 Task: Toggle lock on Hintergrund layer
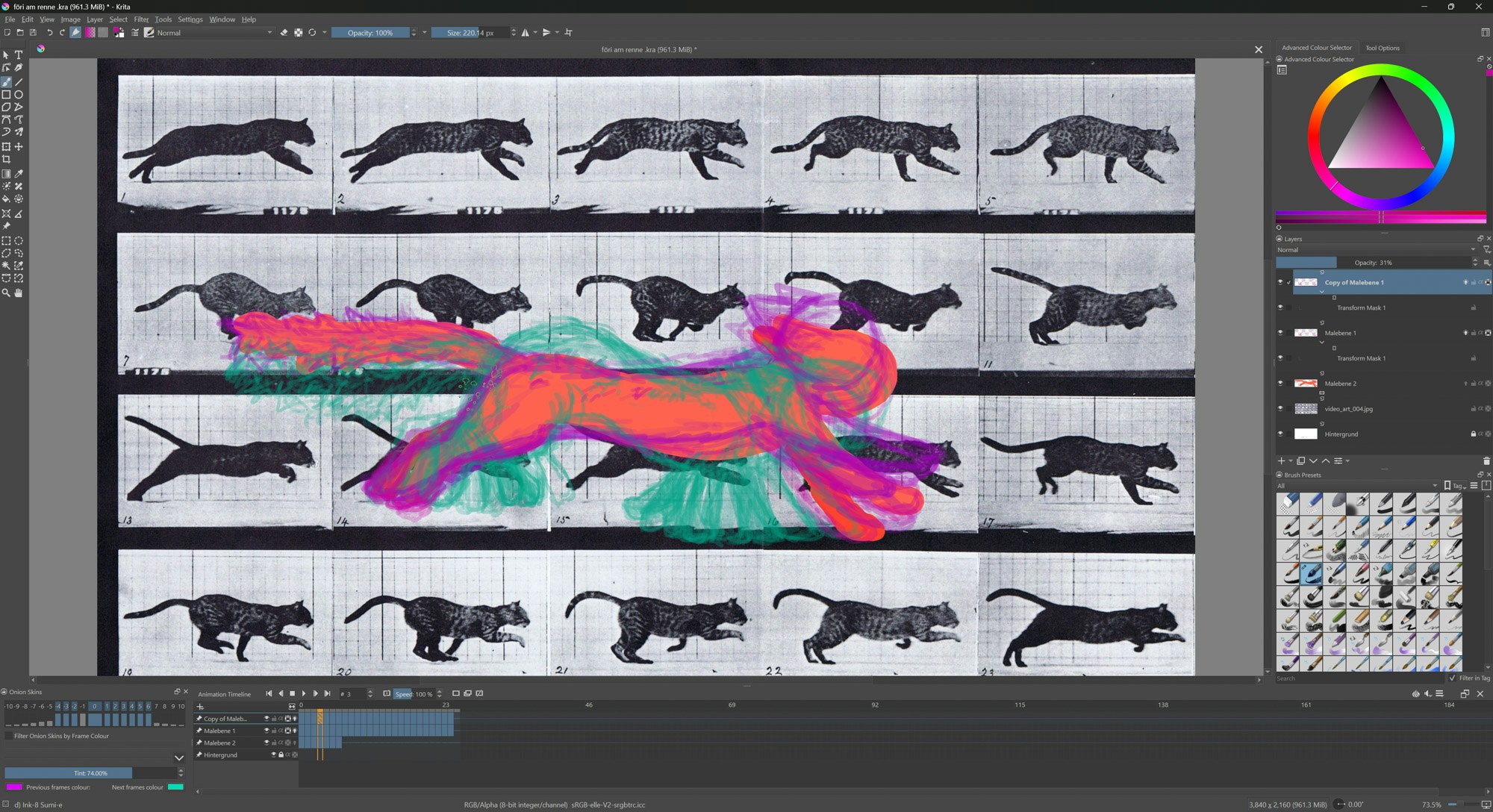coord(1473,434)
